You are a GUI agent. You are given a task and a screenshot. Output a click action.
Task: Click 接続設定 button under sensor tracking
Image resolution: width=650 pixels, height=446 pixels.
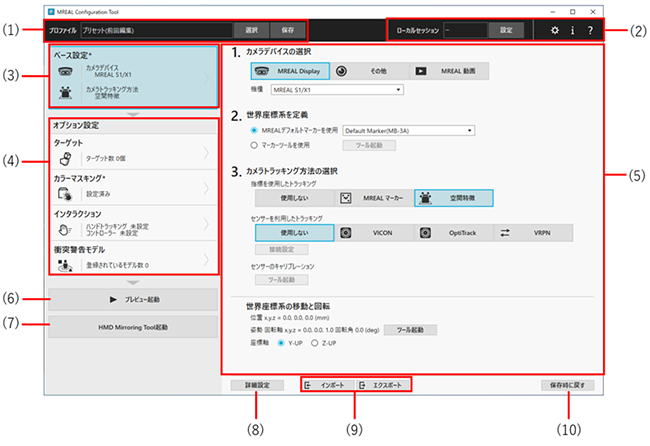(x=282, y=250)
